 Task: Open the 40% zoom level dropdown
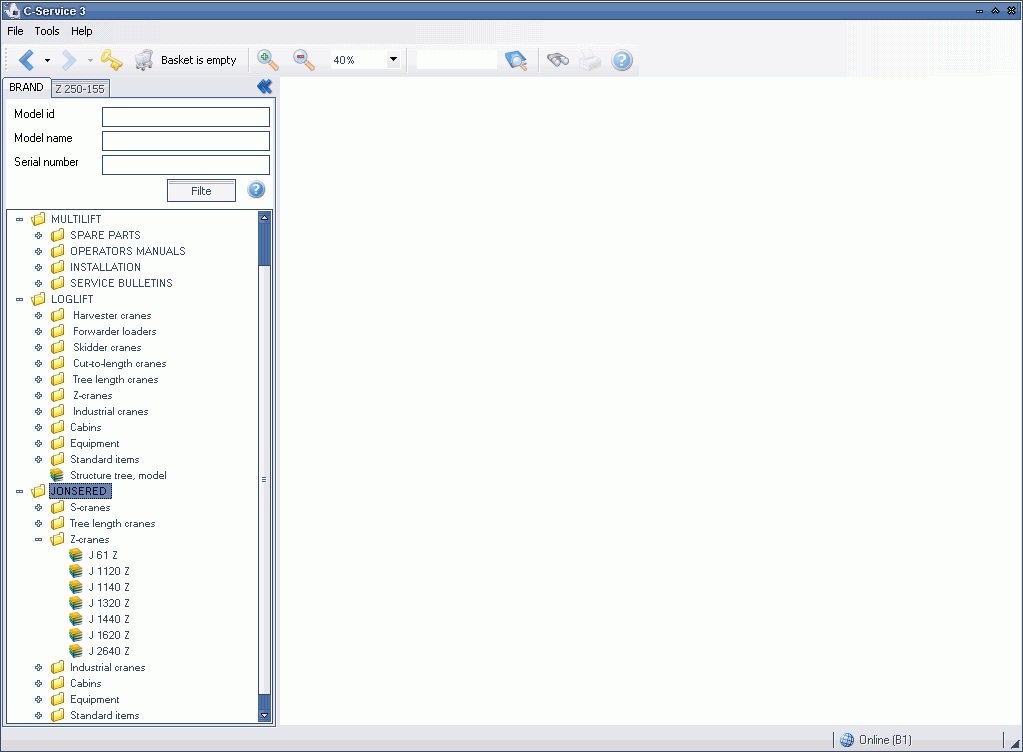(x=393, y=60)
